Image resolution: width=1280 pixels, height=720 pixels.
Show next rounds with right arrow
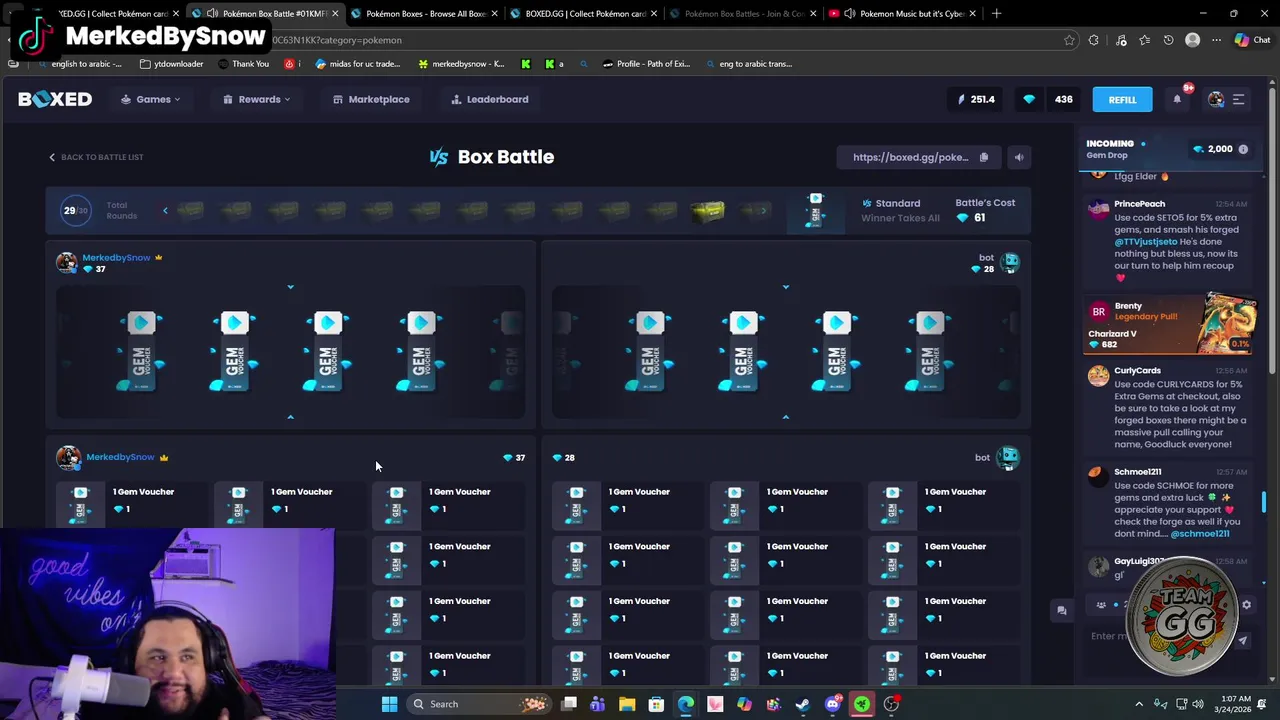click(x=764, y=210)
